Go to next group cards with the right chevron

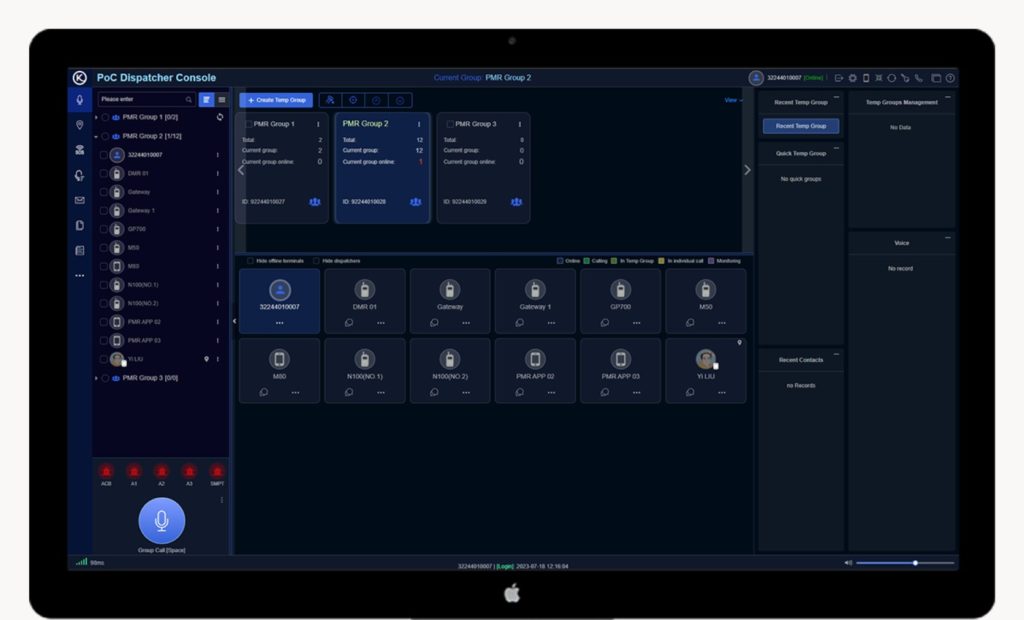click(747, 170)
